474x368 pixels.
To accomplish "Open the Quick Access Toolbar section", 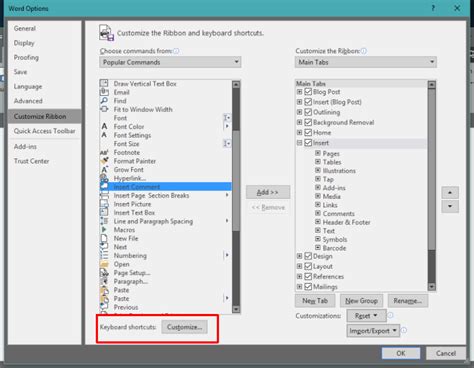I will (44, 131).
